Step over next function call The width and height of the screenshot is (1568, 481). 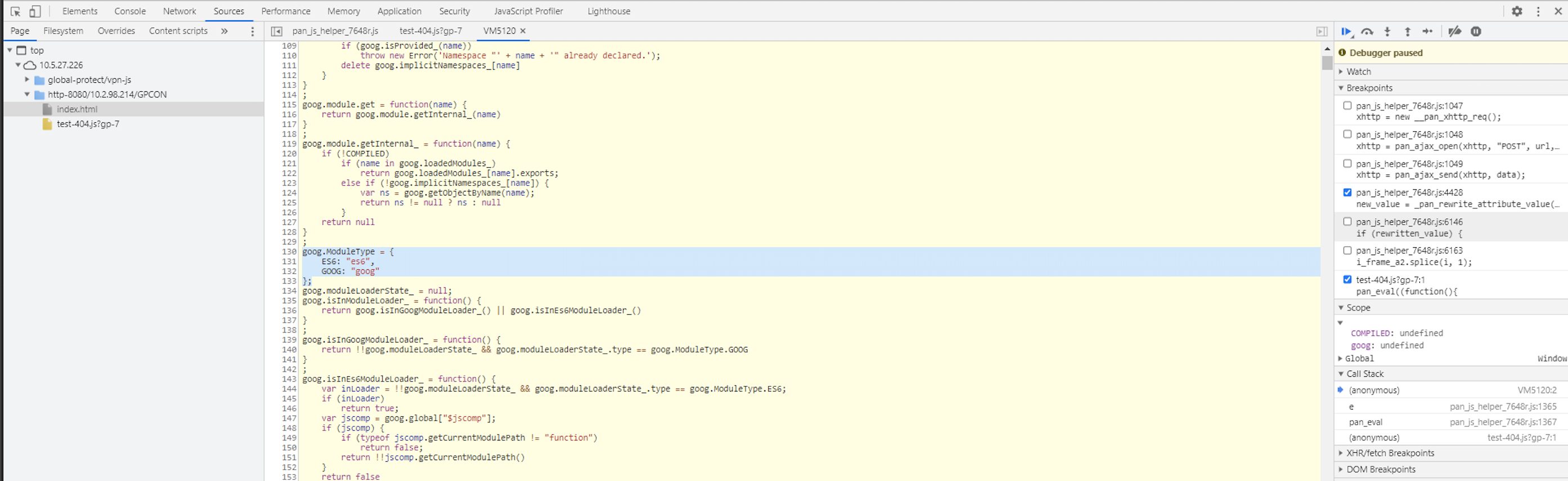click(1367, 32)
